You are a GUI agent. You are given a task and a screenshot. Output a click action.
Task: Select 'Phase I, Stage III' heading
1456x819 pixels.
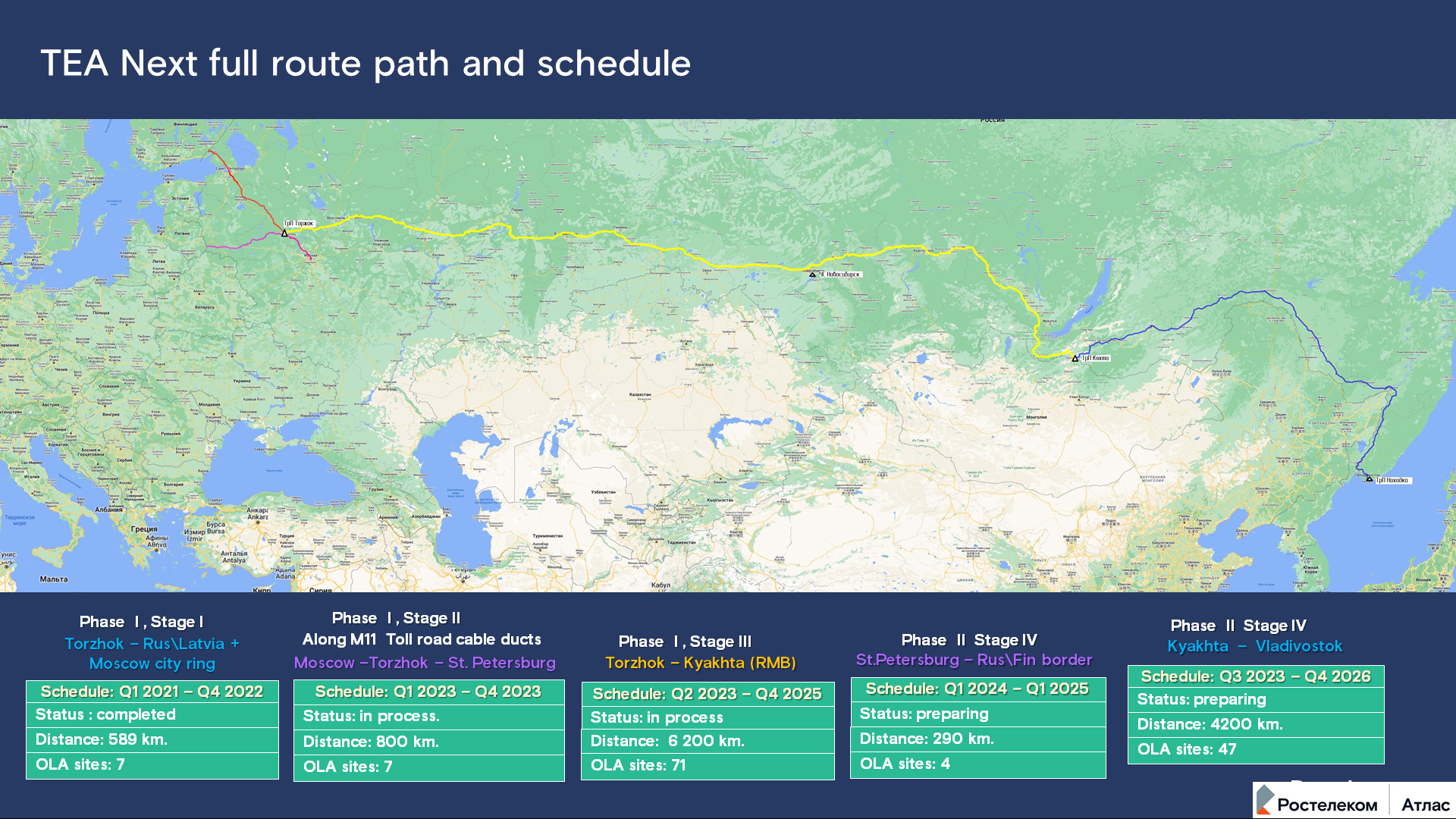pyautogui.click(x=685, y=642)
